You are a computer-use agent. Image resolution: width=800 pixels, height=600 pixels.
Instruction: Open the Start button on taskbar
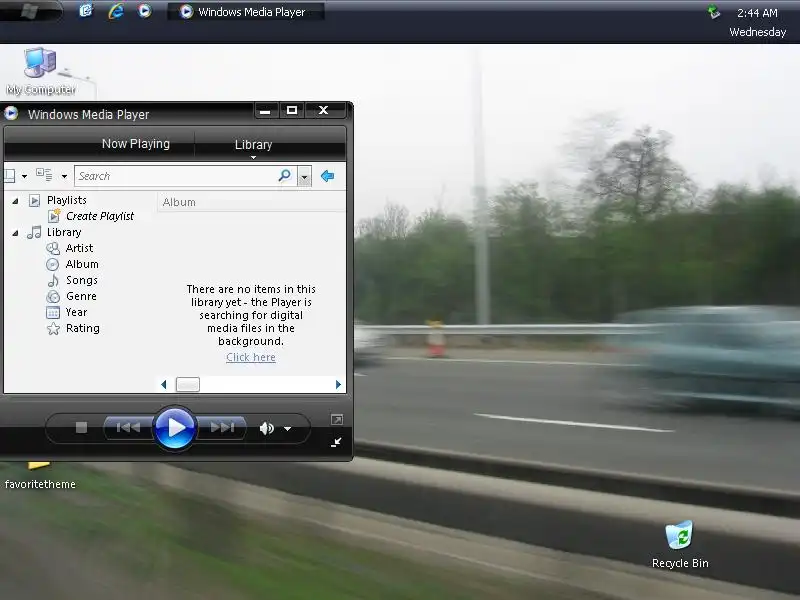[31, 11]
